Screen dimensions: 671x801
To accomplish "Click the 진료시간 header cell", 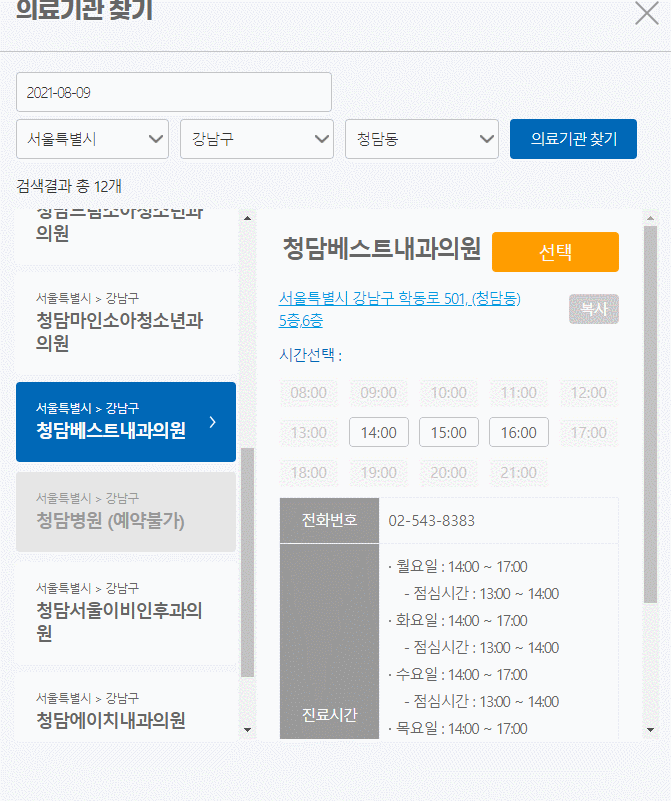I will [x=329, y=642].
